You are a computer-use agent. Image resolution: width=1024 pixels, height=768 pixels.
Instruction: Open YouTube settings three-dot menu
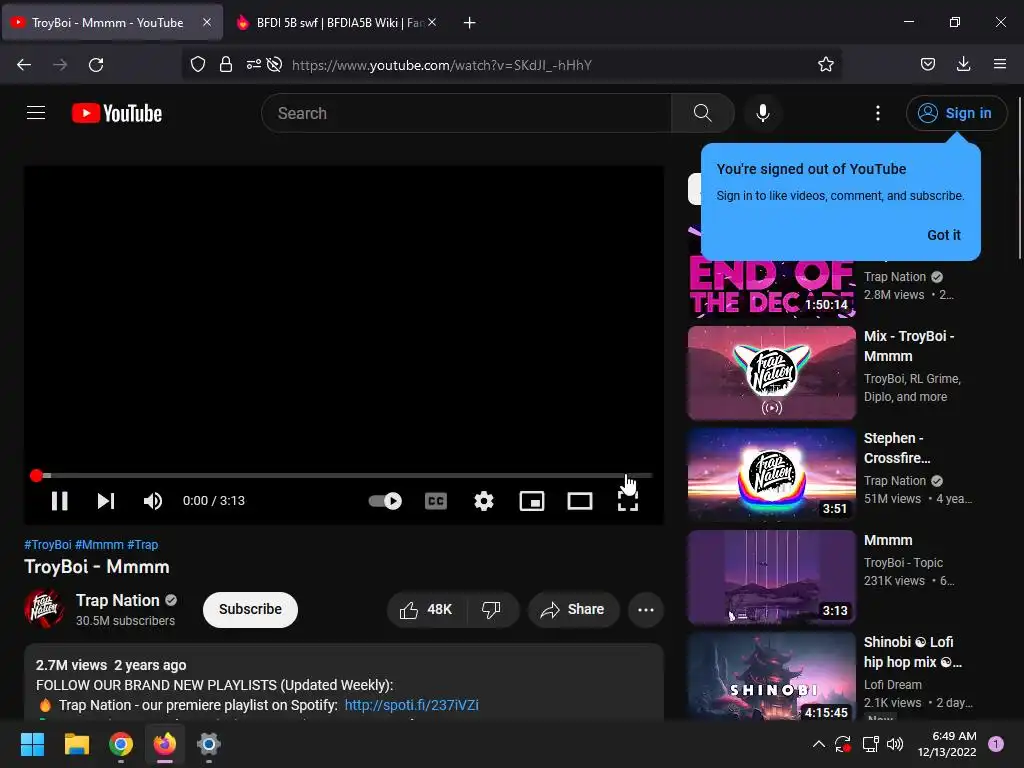click(x=878, y=113)
